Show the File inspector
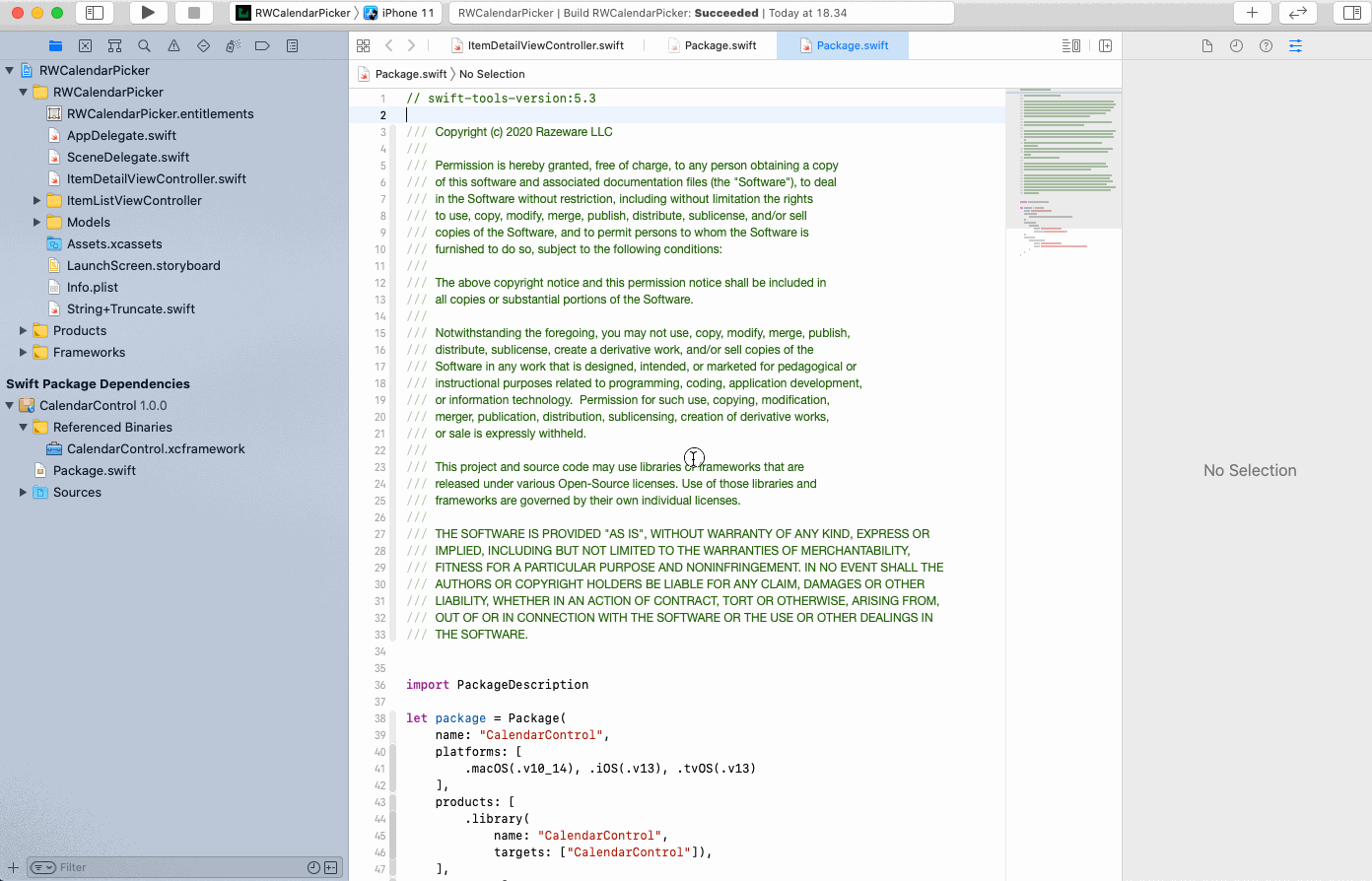Screen dimensions: 1372x881 1206,45
